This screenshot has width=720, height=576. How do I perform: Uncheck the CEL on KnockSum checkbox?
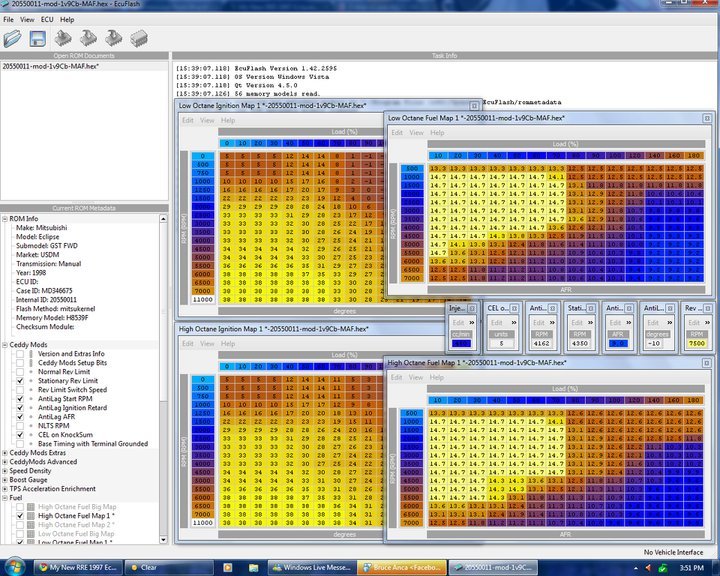pyautogui.click(x=20, y=434)
